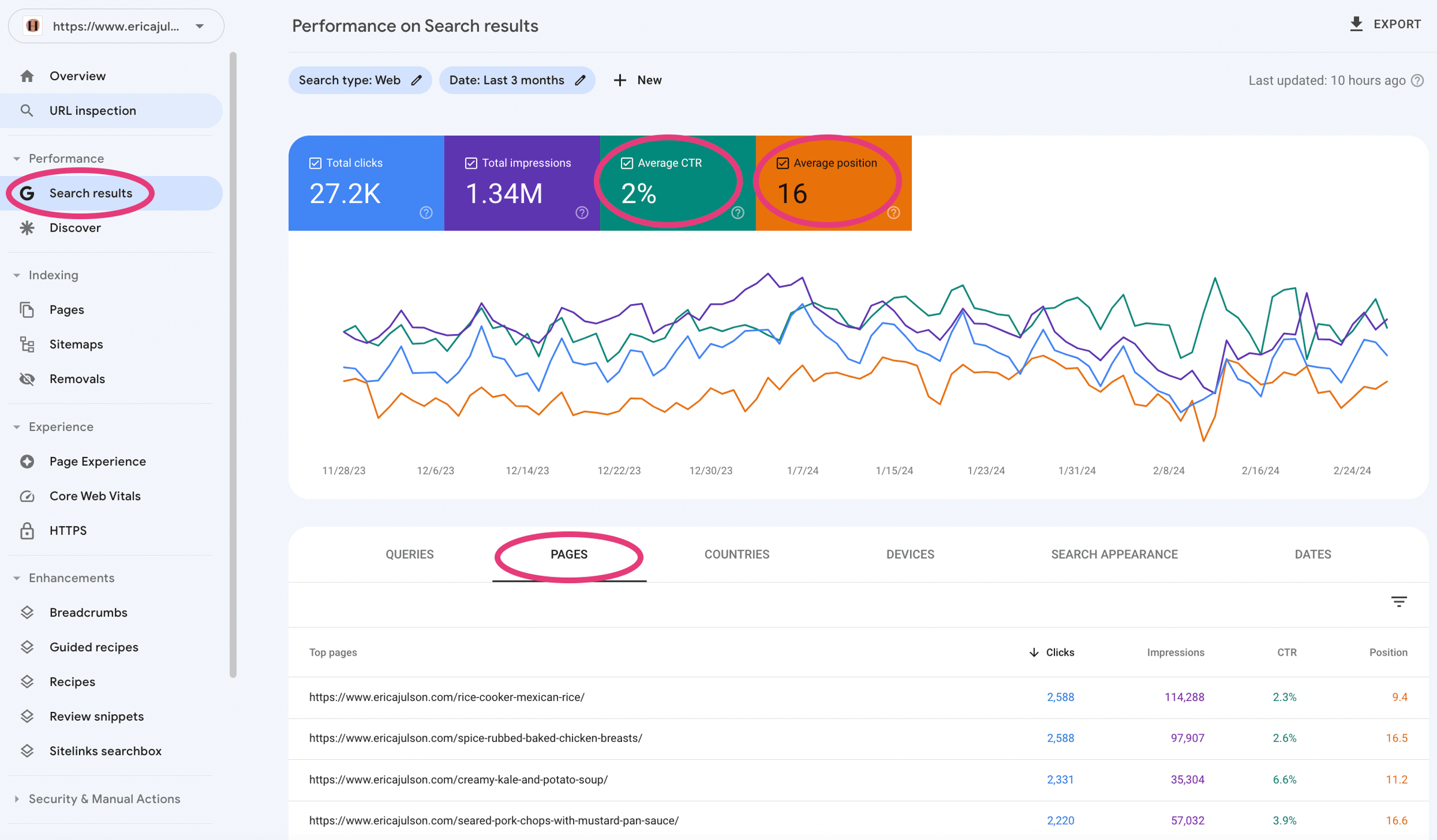Click the Recipes layers icon
The image size is (1437, 840).
point(27,682)
